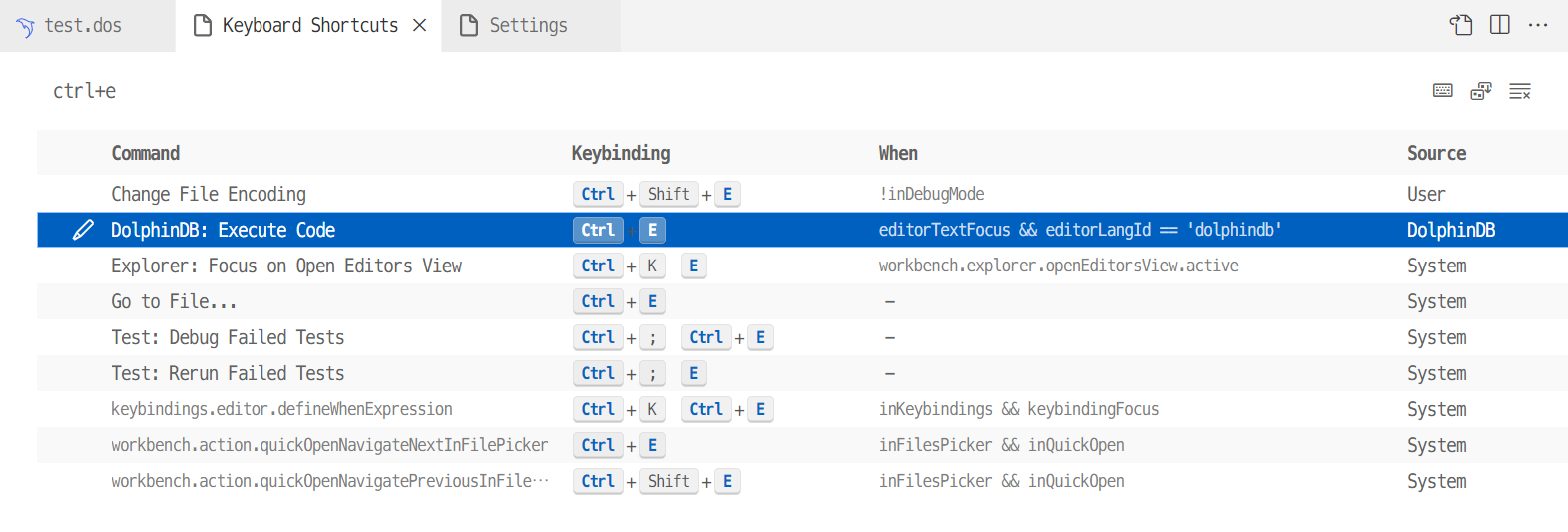Select the Test: Debug Failed Tests row
The height and width of the screenshot is (532, 1568).
228,337
